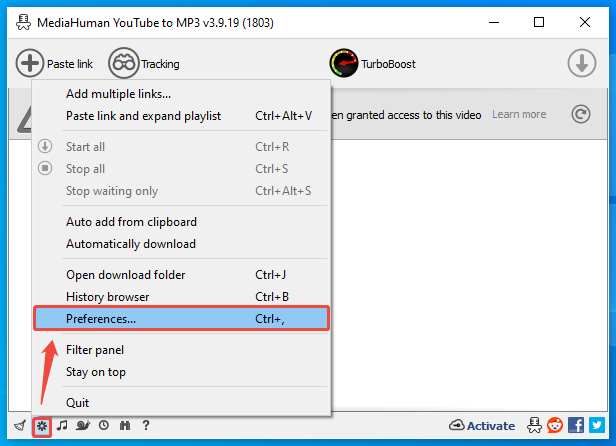Click the retry circular arrow icon
Image resolution: width=616 pixels, height=446 pixels.
pos(581,114)
